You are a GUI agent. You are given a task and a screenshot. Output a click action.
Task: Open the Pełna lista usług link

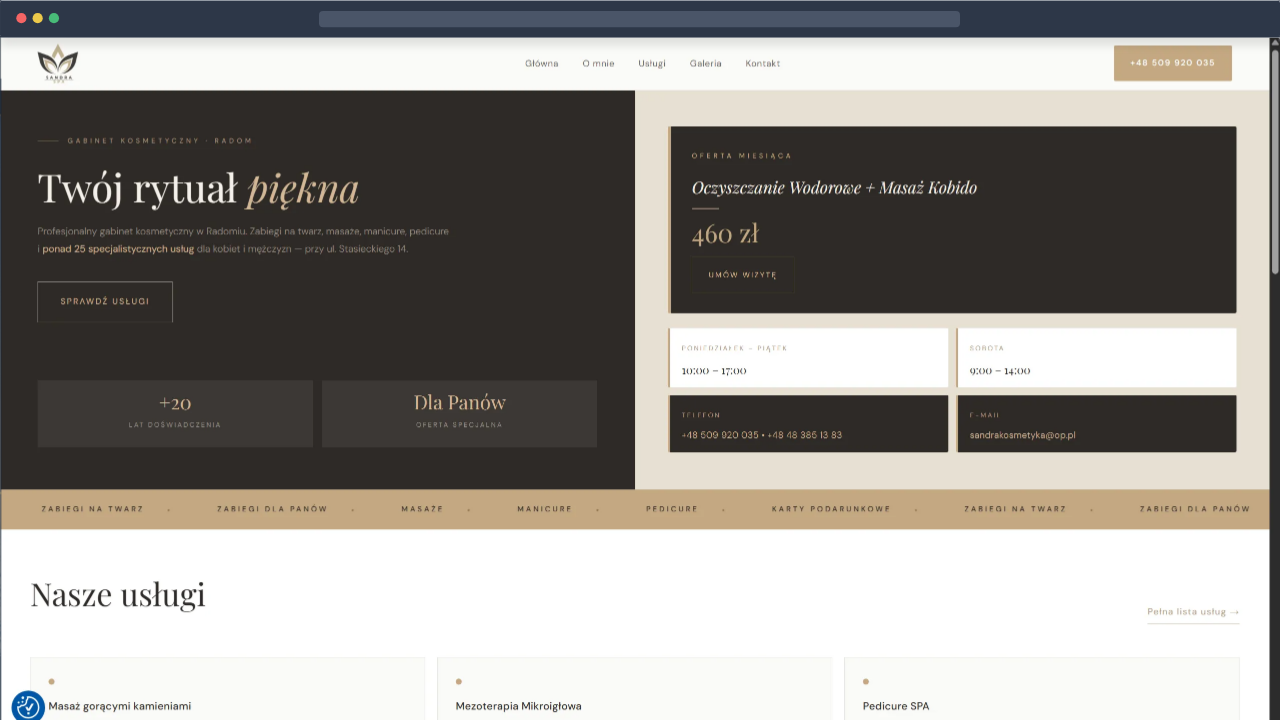pos(1193,611)
